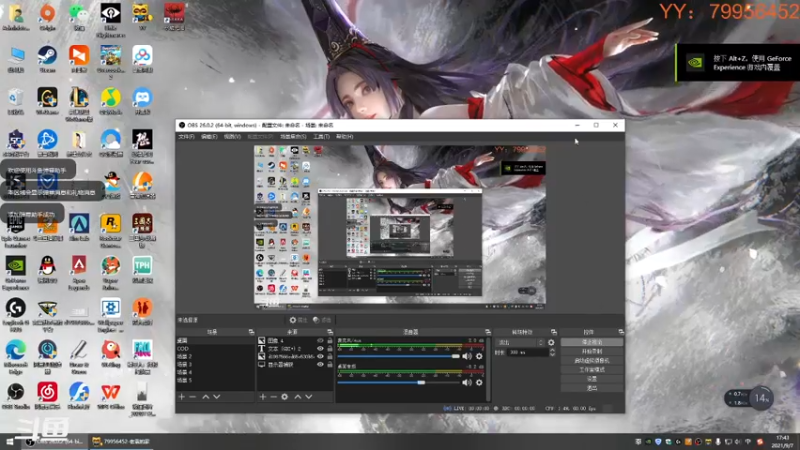Open NetEase Cloud Music desktop shortcut
Image resolution: width=800 pixels, height=450 pixels.
(47, 396)
